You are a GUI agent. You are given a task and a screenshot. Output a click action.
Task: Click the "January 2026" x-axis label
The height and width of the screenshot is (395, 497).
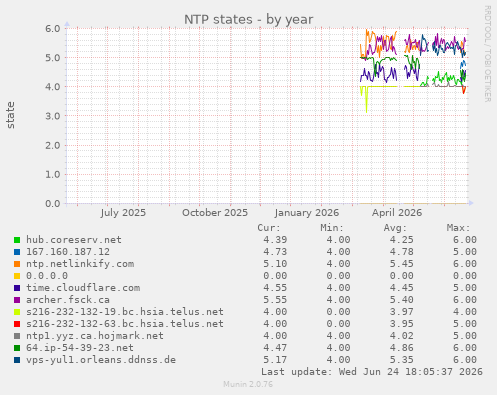click(x=307, y=213)
